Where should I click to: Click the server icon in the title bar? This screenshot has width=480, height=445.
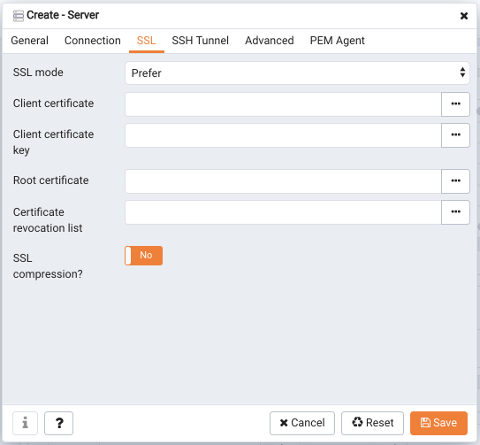18,16
